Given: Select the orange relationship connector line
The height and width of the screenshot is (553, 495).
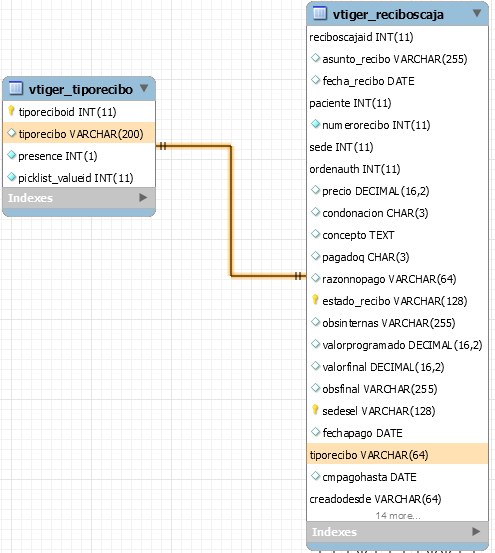Looking at the screenshot, I should tap(231, 211).
